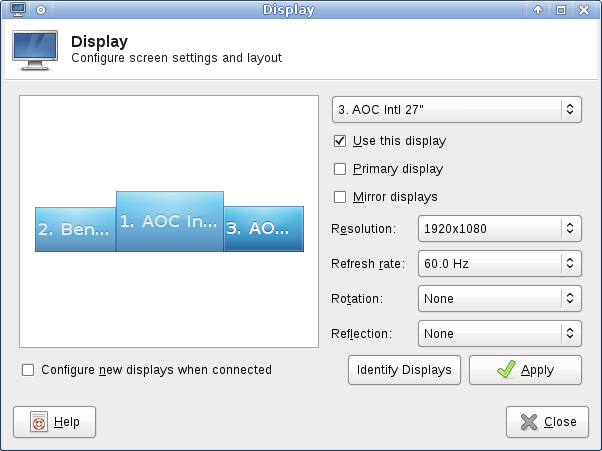Select the 1. AOC In... monitor in layout
The width and height of the screenshot is (602, 451).
(x=169, y=222)
